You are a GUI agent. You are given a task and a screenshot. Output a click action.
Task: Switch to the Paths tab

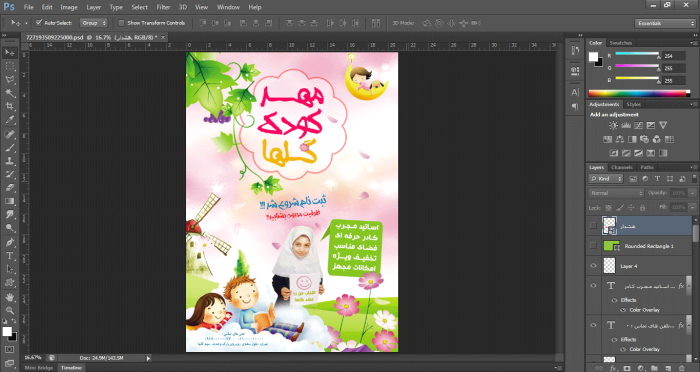pos(646,167)
